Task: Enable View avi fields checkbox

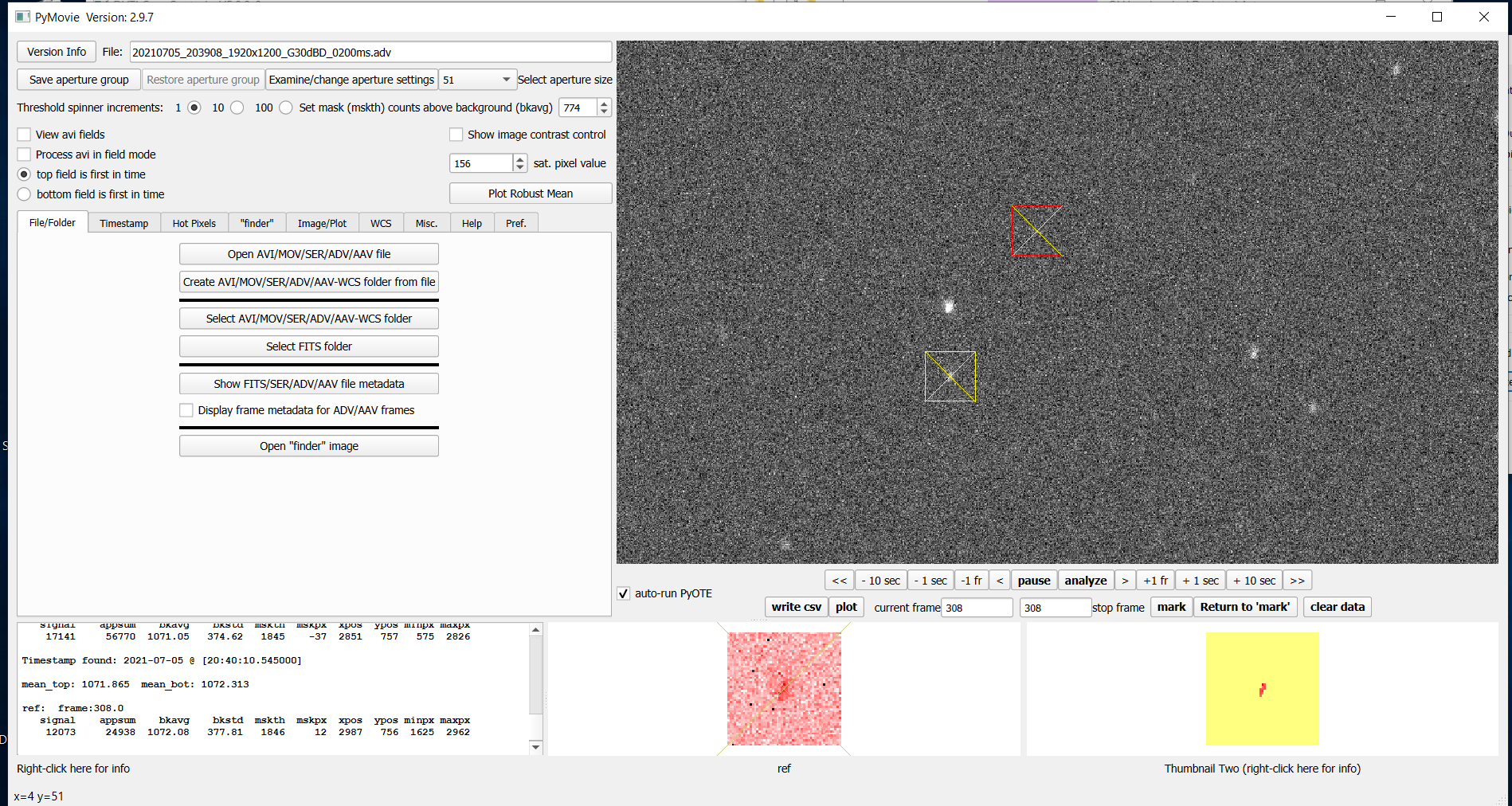Action: (25, 135)
